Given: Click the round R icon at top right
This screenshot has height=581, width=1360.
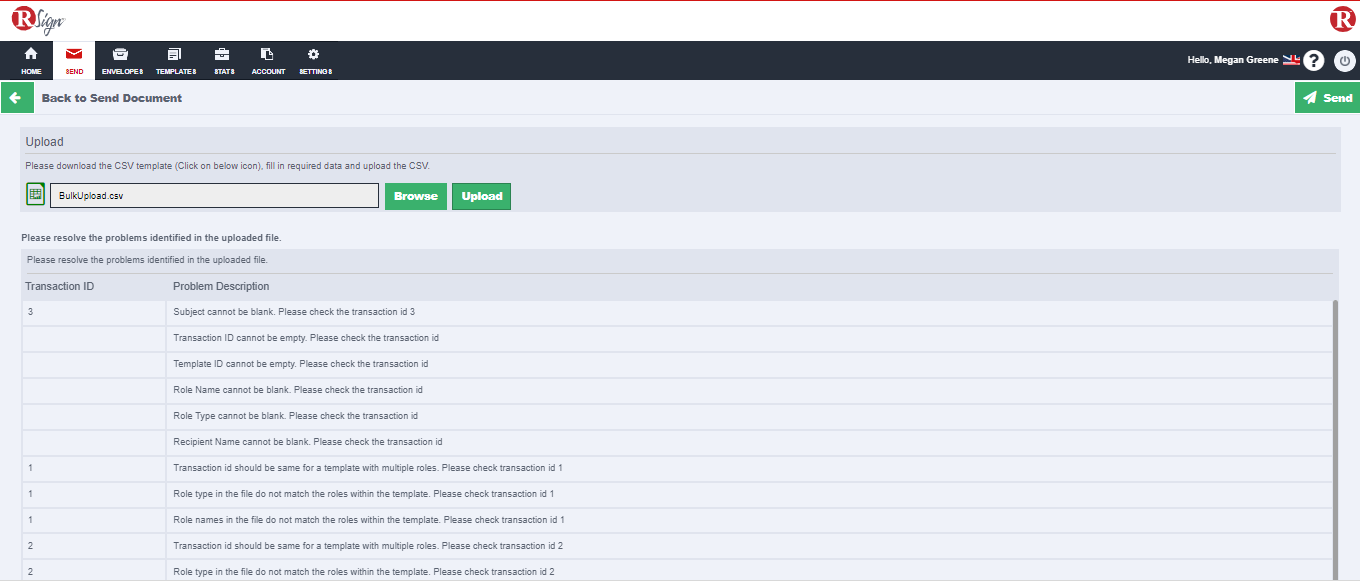Looking at the screenshot, I should 1342,19.
